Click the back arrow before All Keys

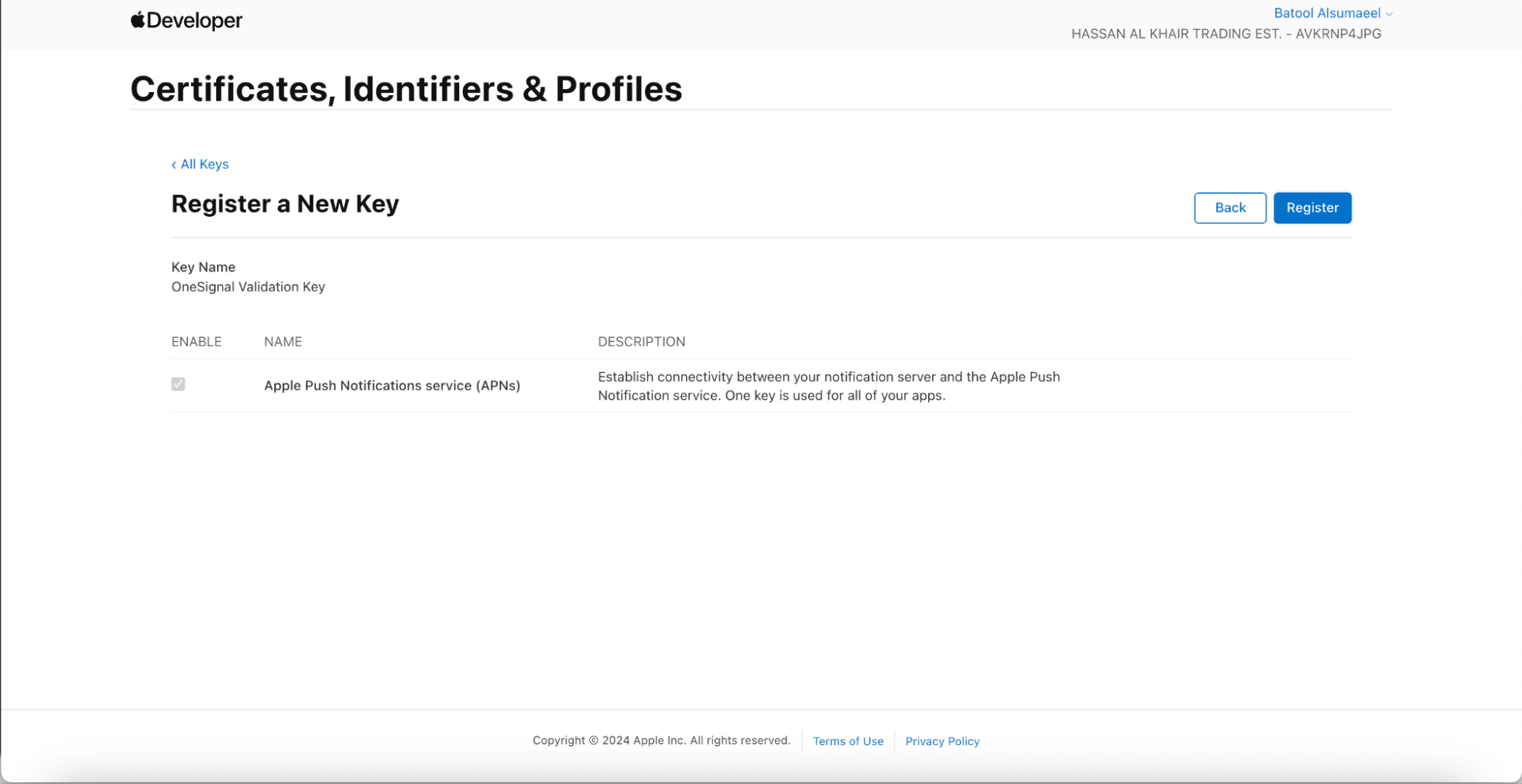174,165
